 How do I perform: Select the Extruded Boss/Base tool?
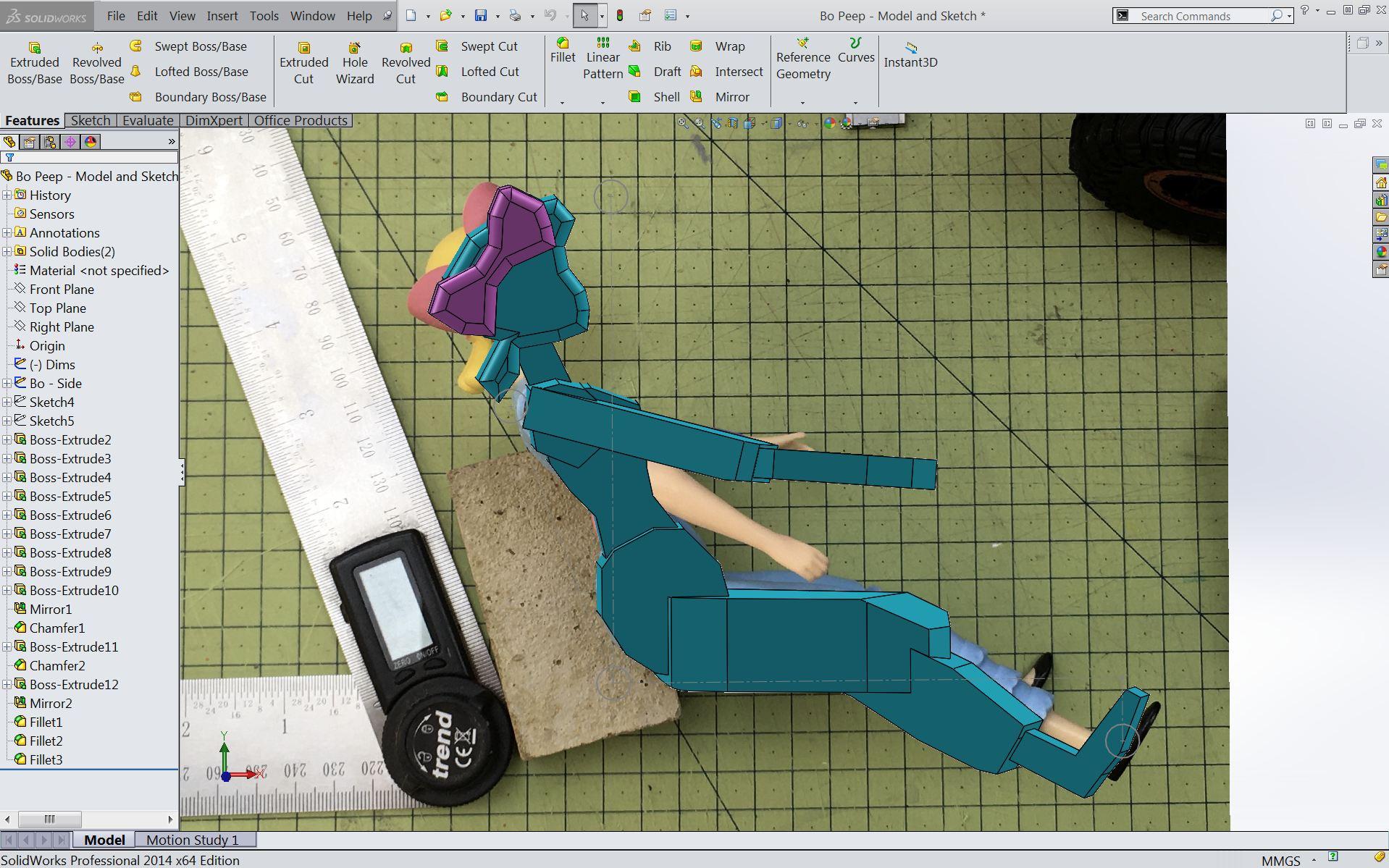pyautogui.click(x=33, y=62)
